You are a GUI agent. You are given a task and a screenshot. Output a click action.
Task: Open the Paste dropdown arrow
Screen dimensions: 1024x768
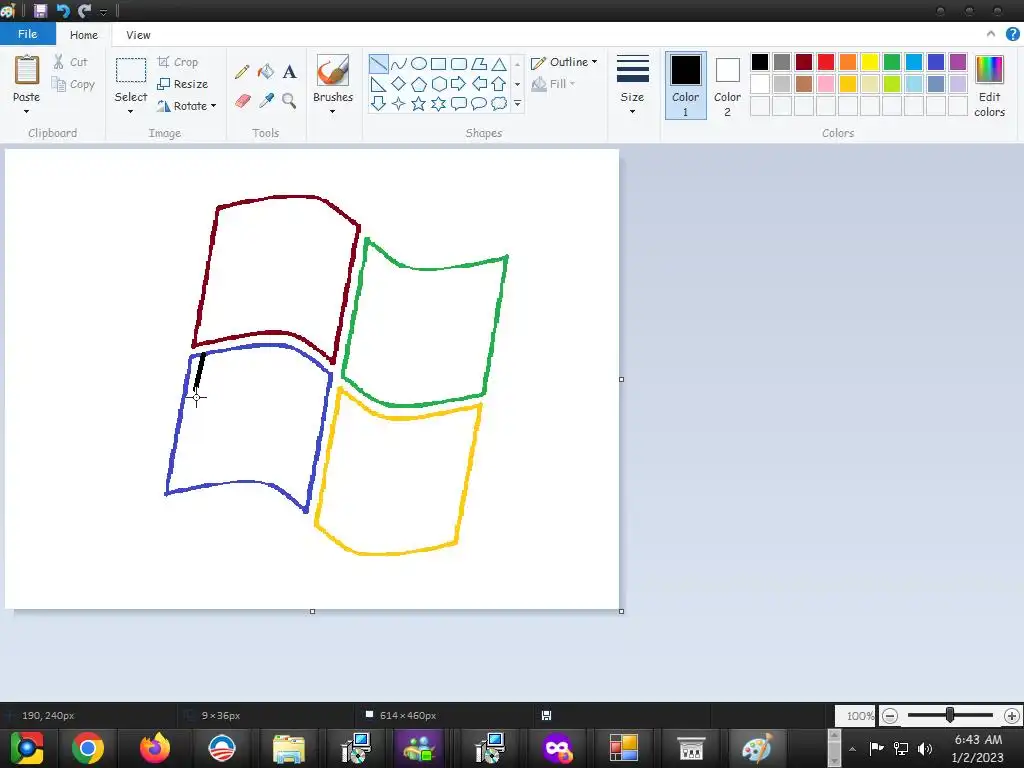click(x=26, y=112)
